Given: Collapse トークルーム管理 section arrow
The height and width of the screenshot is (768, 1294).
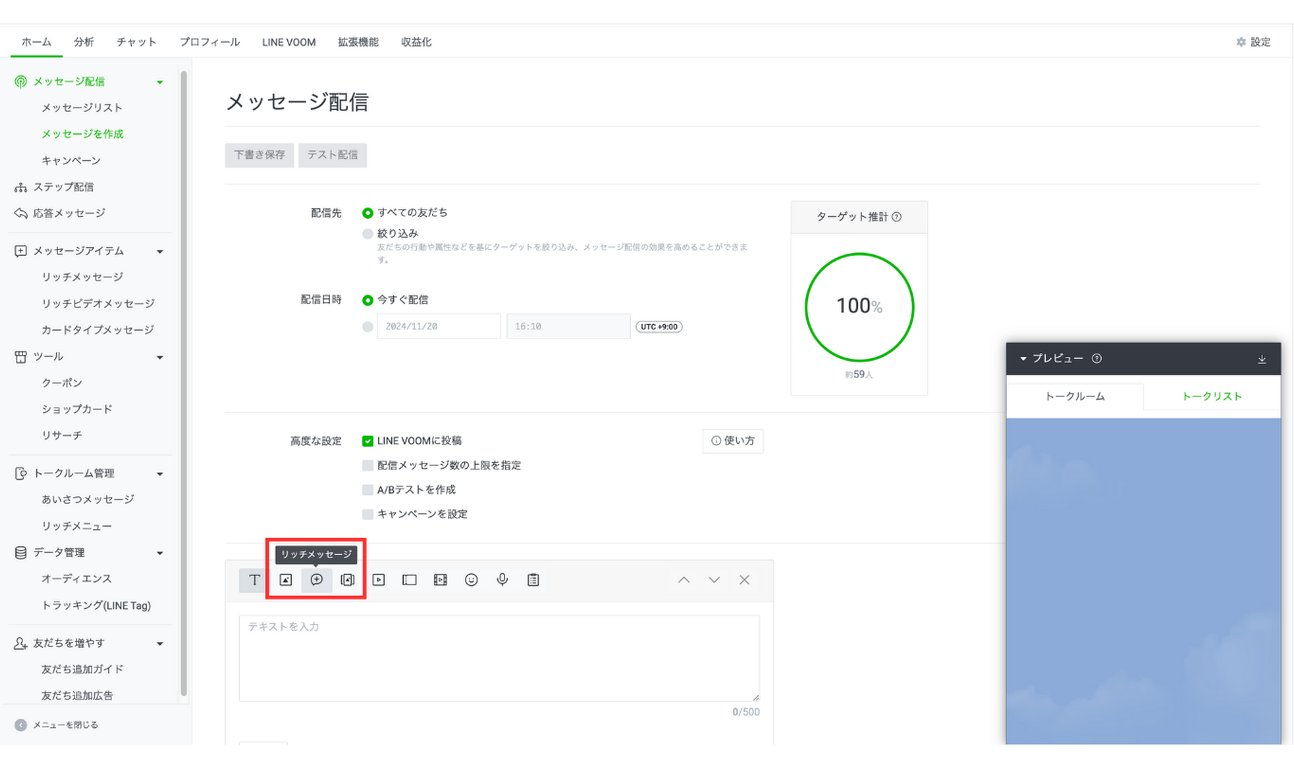Looking at the screenshot, I should [x=160, y=474].
